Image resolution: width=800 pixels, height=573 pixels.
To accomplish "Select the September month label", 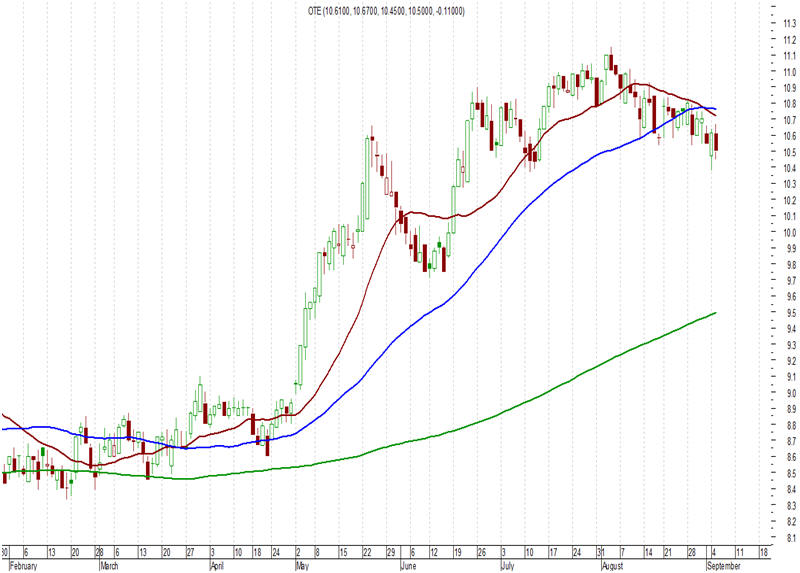I will coord(723,566).
